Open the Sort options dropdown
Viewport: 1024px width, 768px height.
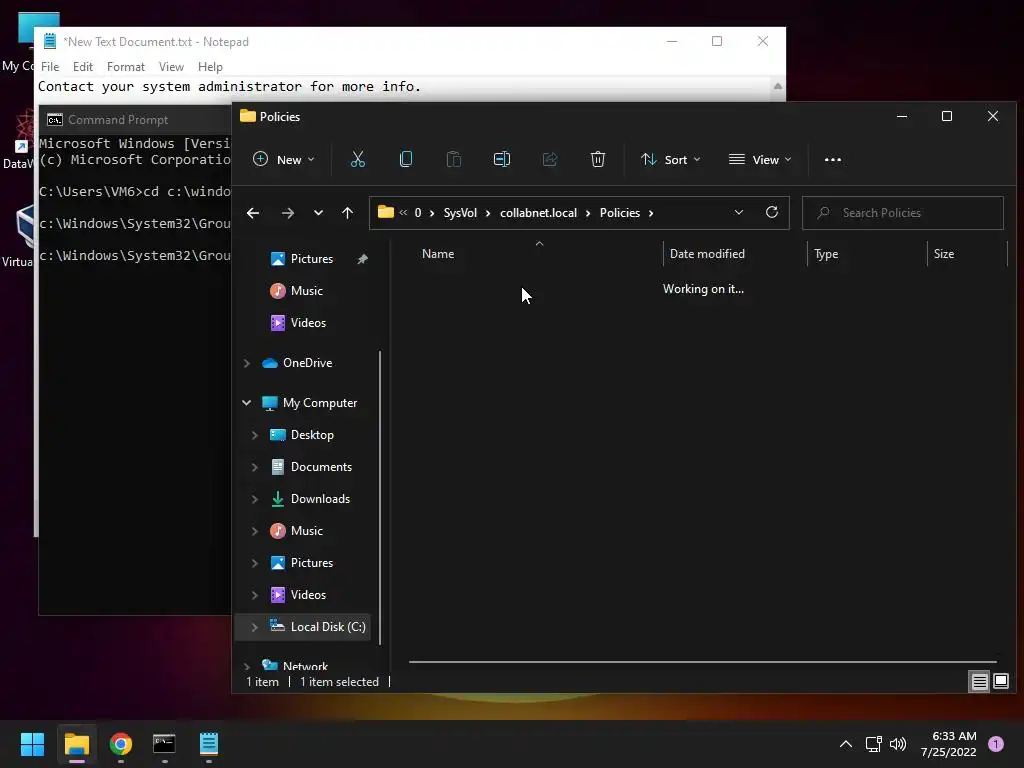(671, 159)
